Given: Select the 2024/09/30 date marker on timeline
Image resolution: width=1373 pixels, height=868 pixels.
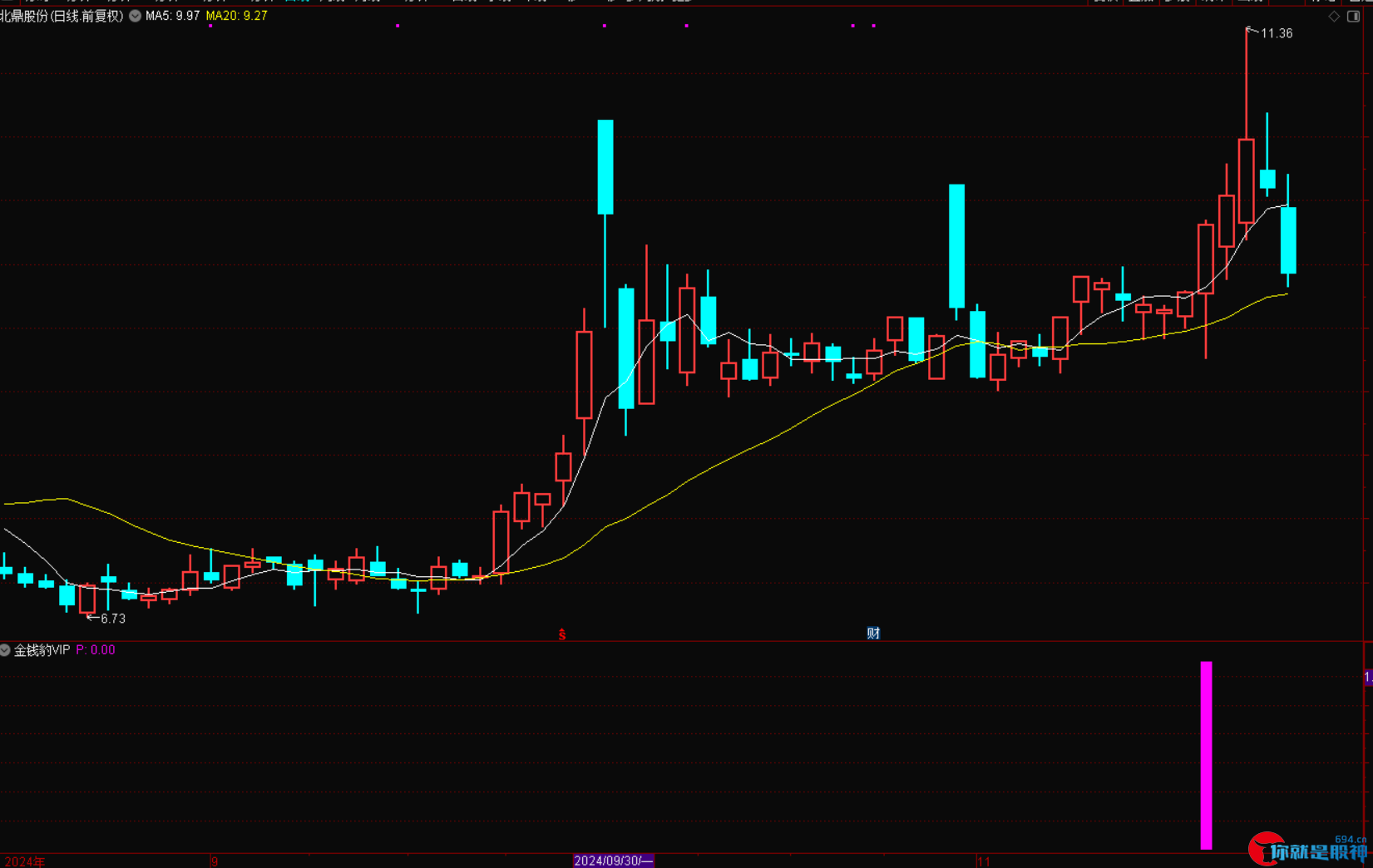Looking at the screenshot, I should [614, 861].
